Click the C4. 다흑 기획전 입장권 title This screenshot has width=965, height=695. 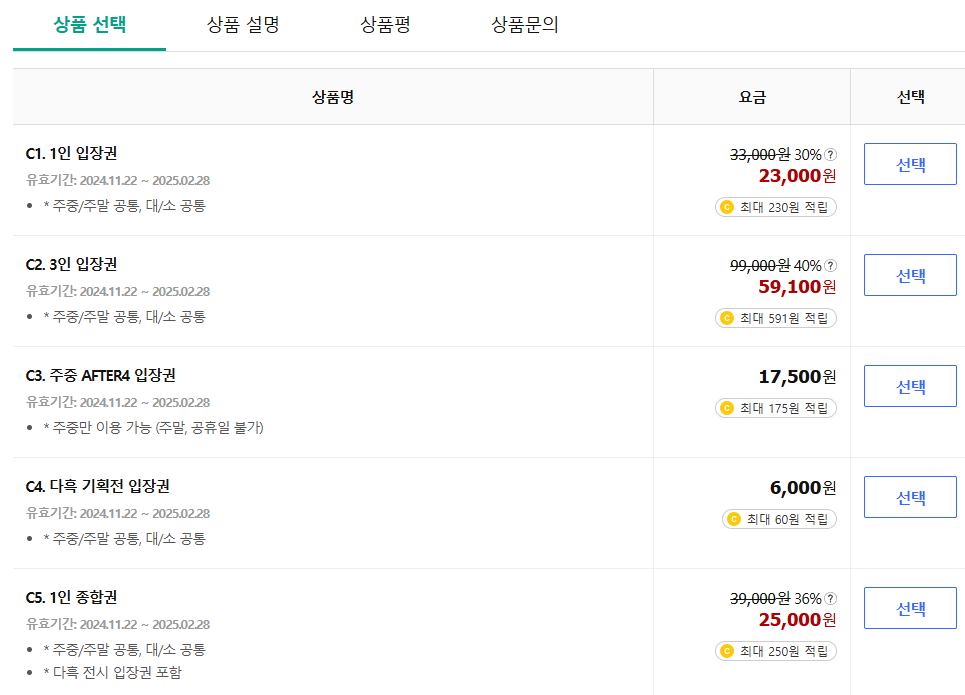(x=98, y=486)
